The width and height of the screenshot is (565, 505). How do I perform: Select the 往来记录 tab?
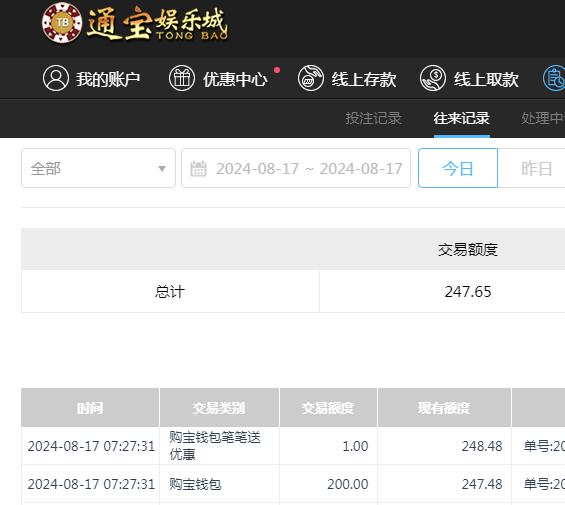pos(462,118)
